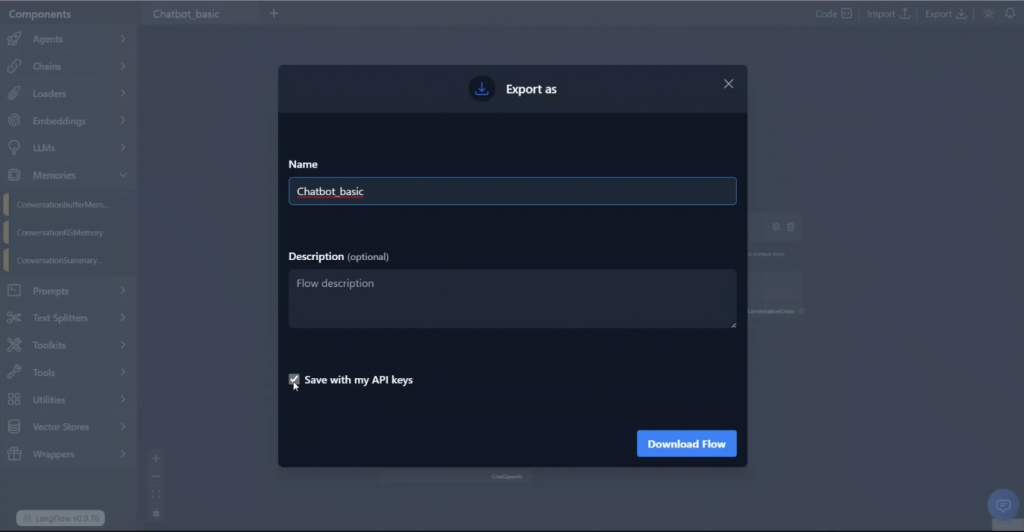Click the Loaders paperclip icon

tap(14, 93)
